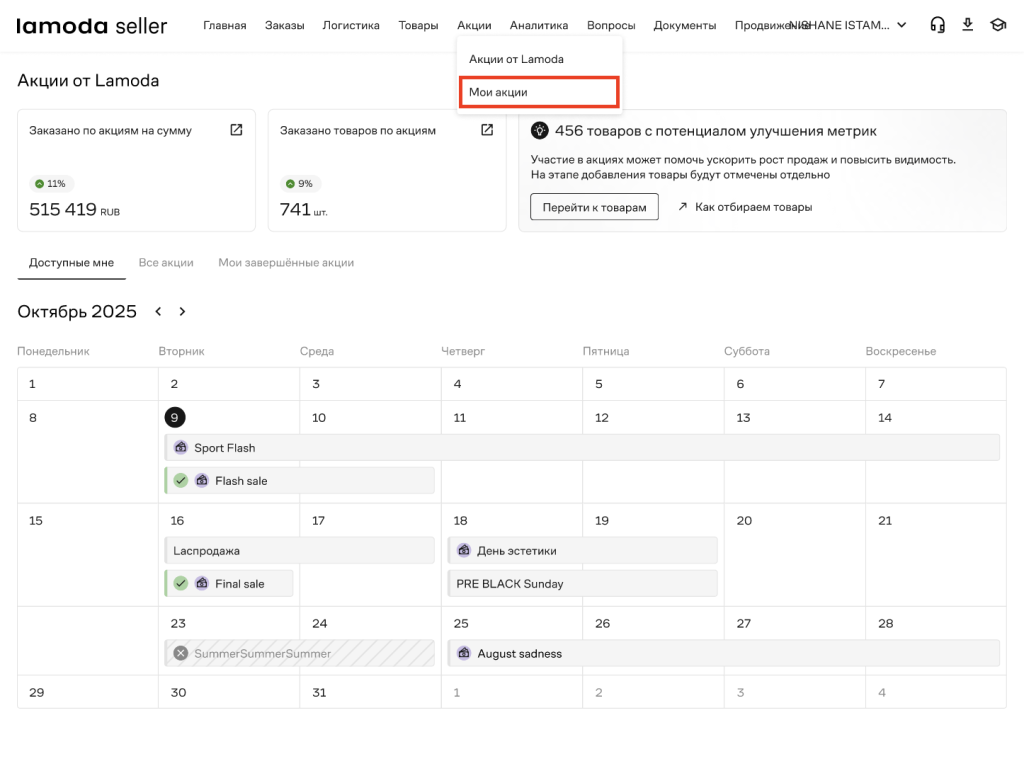Click the 9% growth badge
Viewport: 1024px width, 766px height.
[300, 184]
